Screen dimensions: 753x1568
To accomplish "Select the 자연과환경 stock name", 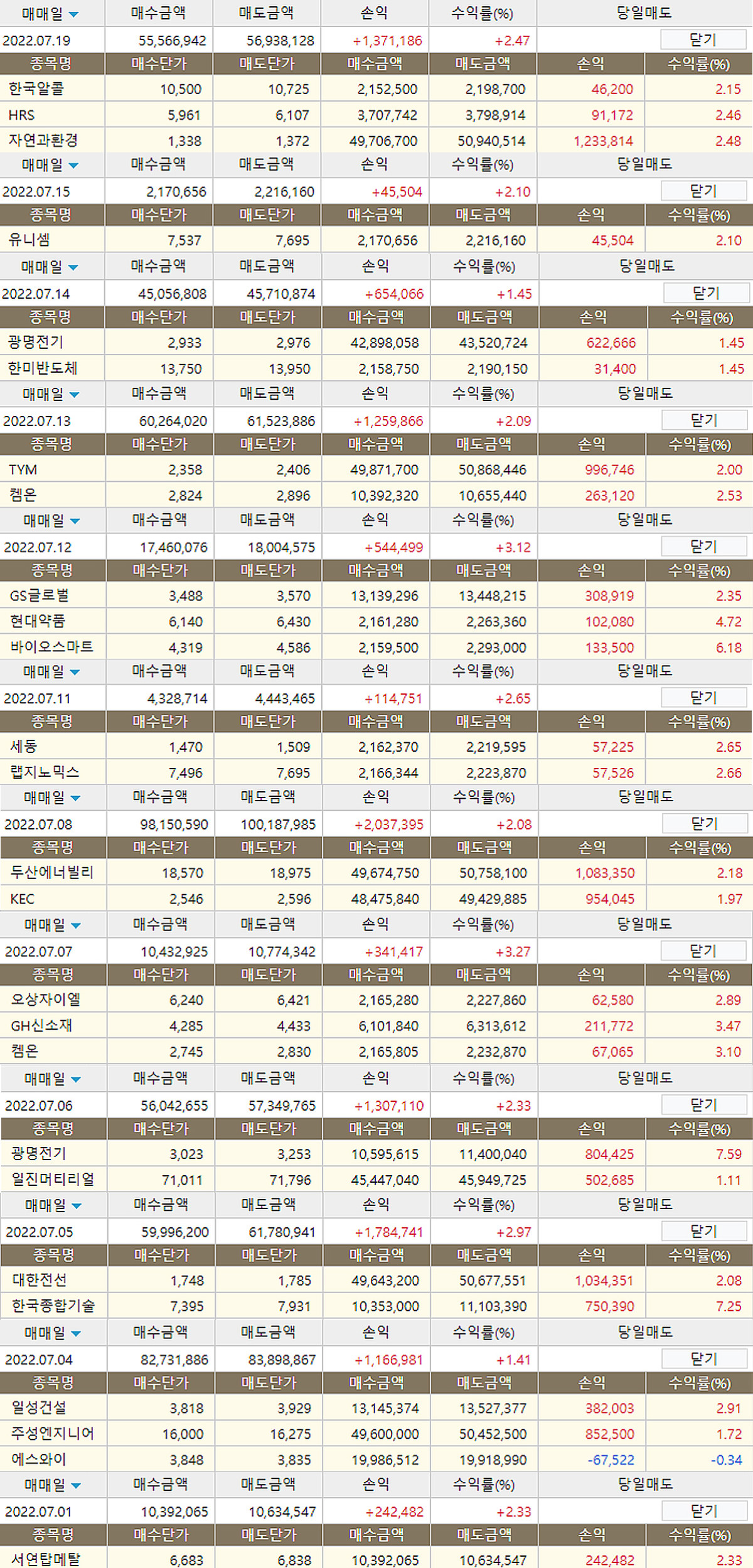I will (43, 141).
